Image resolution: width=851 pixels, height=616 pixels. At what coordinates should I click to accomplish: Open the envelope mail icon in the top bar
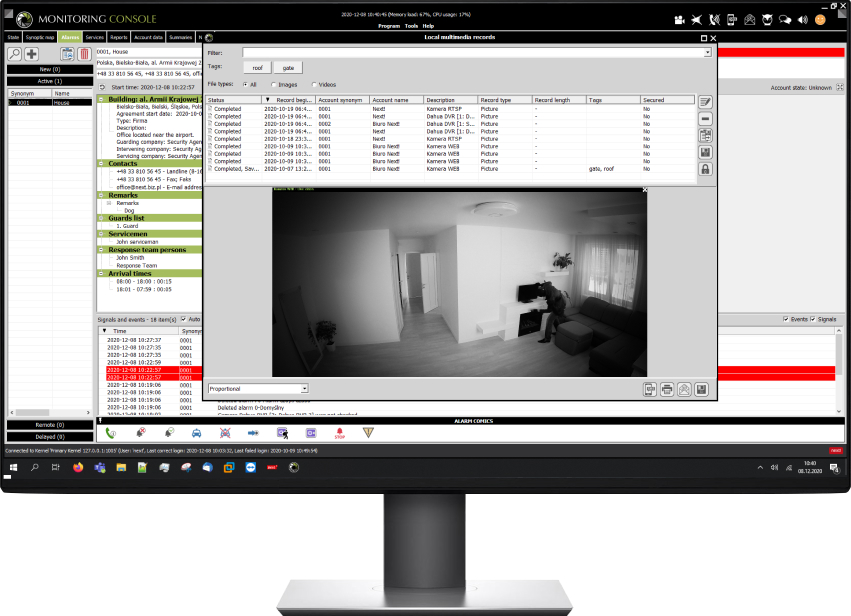tap(750, 20)
